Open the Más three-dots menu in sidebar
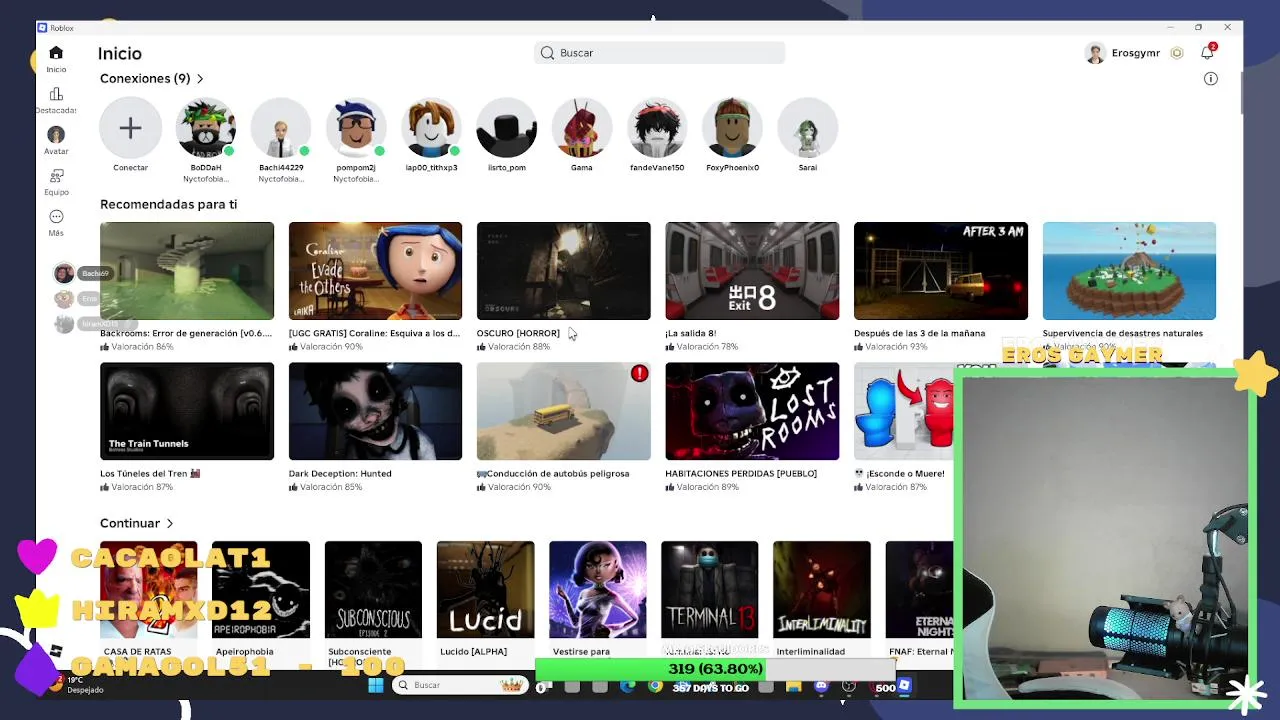Viewport: 1280px width, 720px height. click(x=56, y=216)
